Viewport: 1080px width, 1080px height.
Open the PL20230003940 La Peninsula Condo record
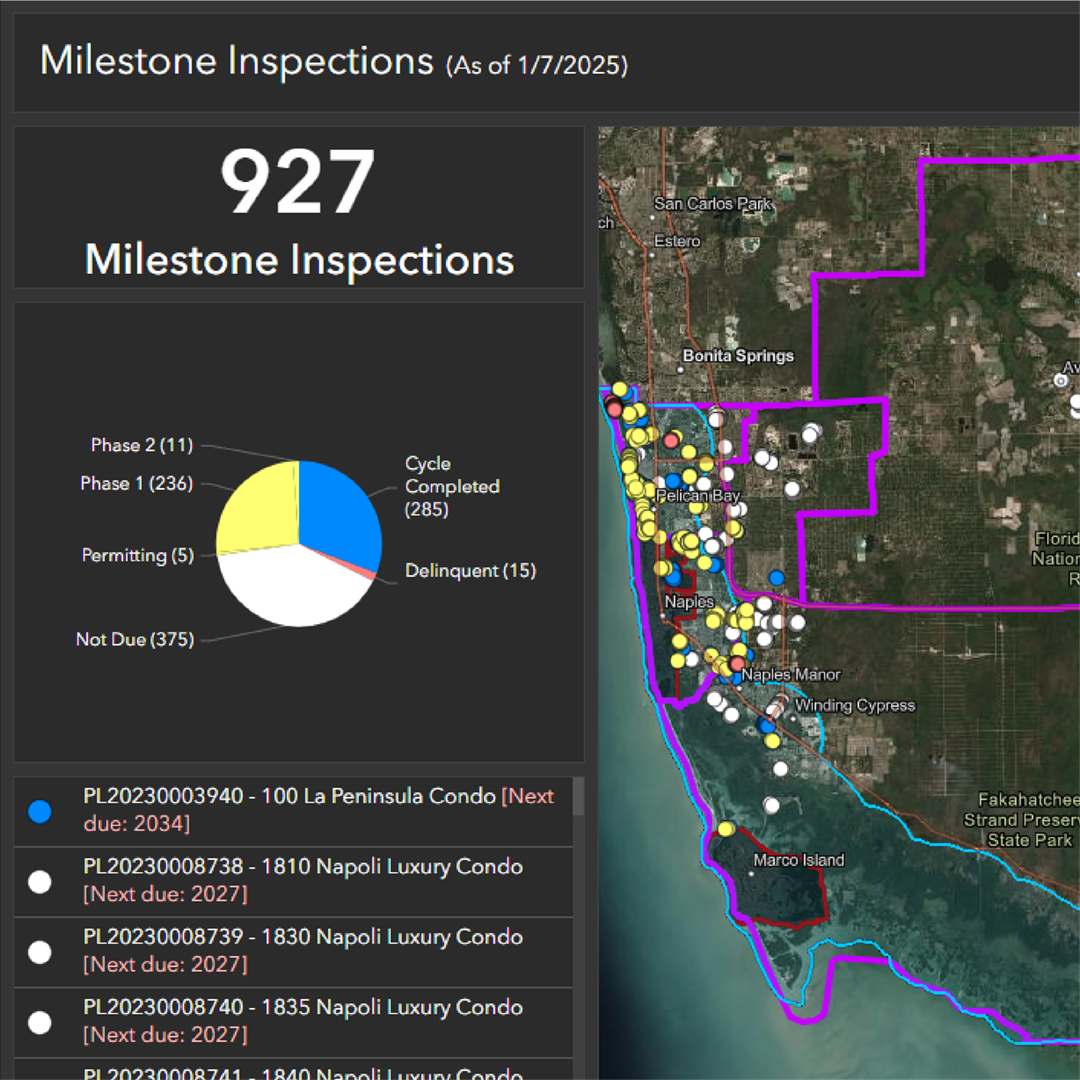click(318, 809)
